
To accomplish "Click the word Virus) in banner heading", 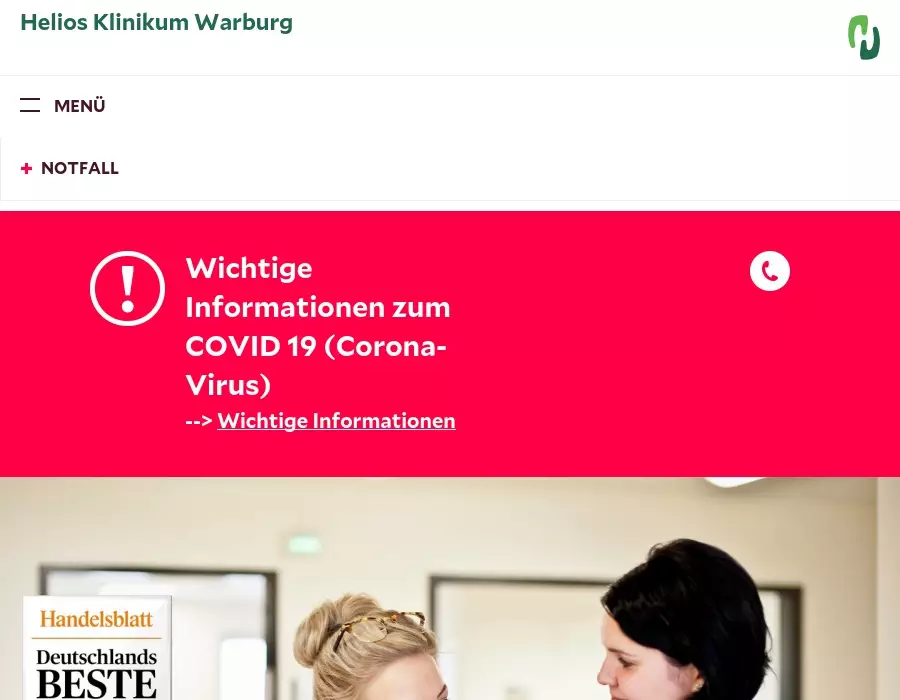I will click(x=228, y=385).
